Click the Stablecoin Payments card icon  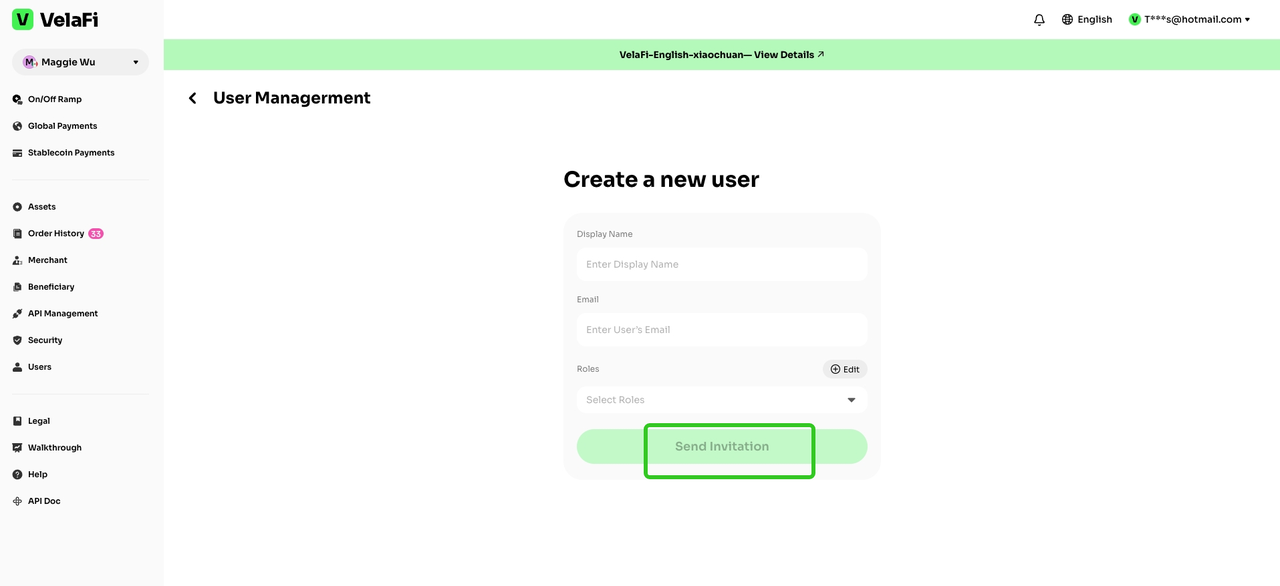[17, 153]
